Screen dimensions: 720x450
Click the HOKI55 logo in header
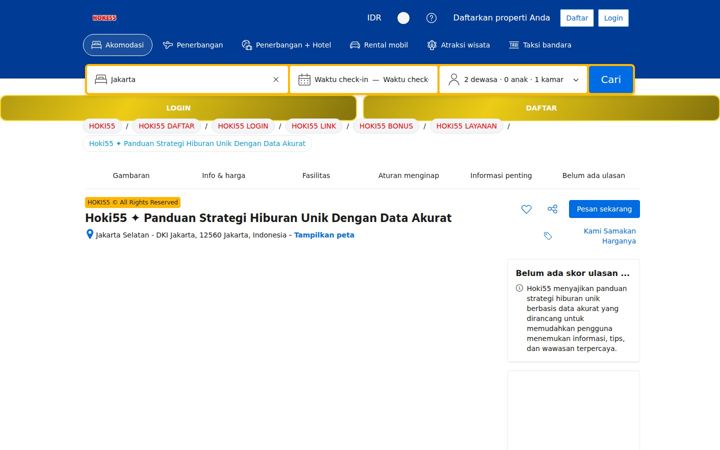pyautogui.click(x=104, y=18)
